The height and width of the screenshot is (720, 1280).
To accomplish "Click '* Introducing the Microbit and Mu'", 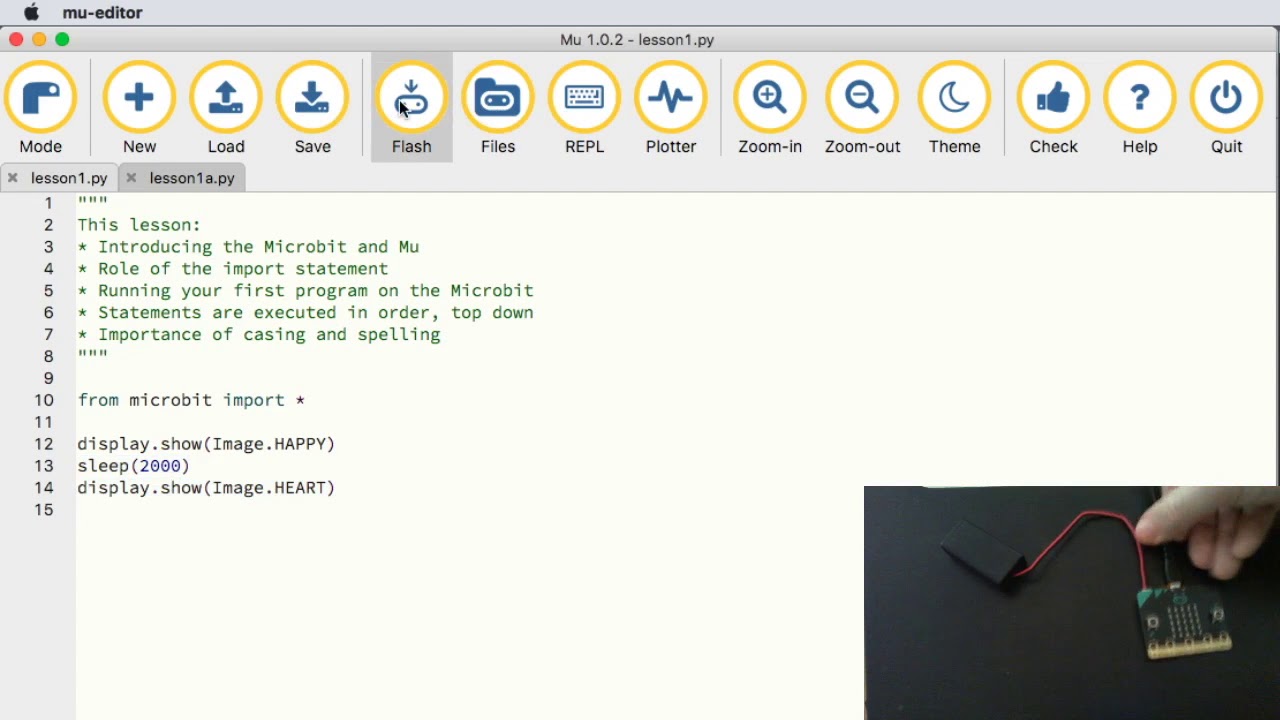I will point(249,247).
